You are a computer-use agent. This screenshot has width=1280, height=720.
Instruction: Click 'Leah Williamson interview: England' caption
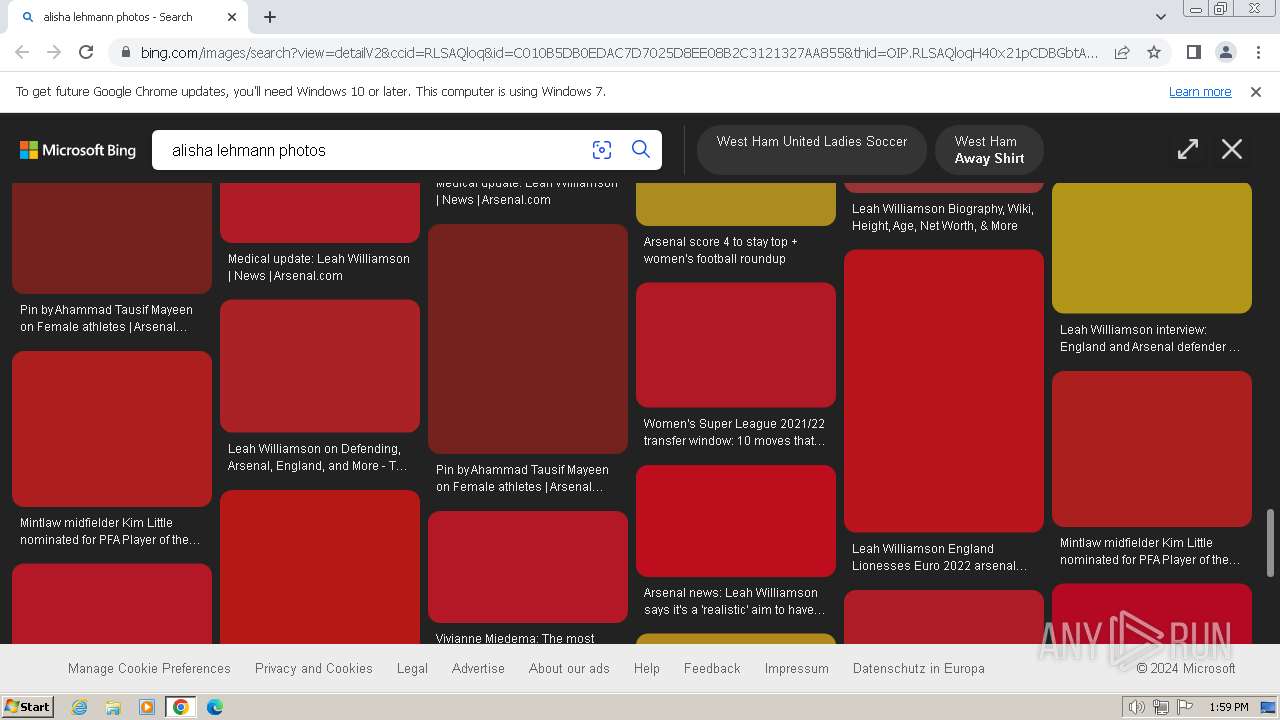click(x=1150, y=338)
